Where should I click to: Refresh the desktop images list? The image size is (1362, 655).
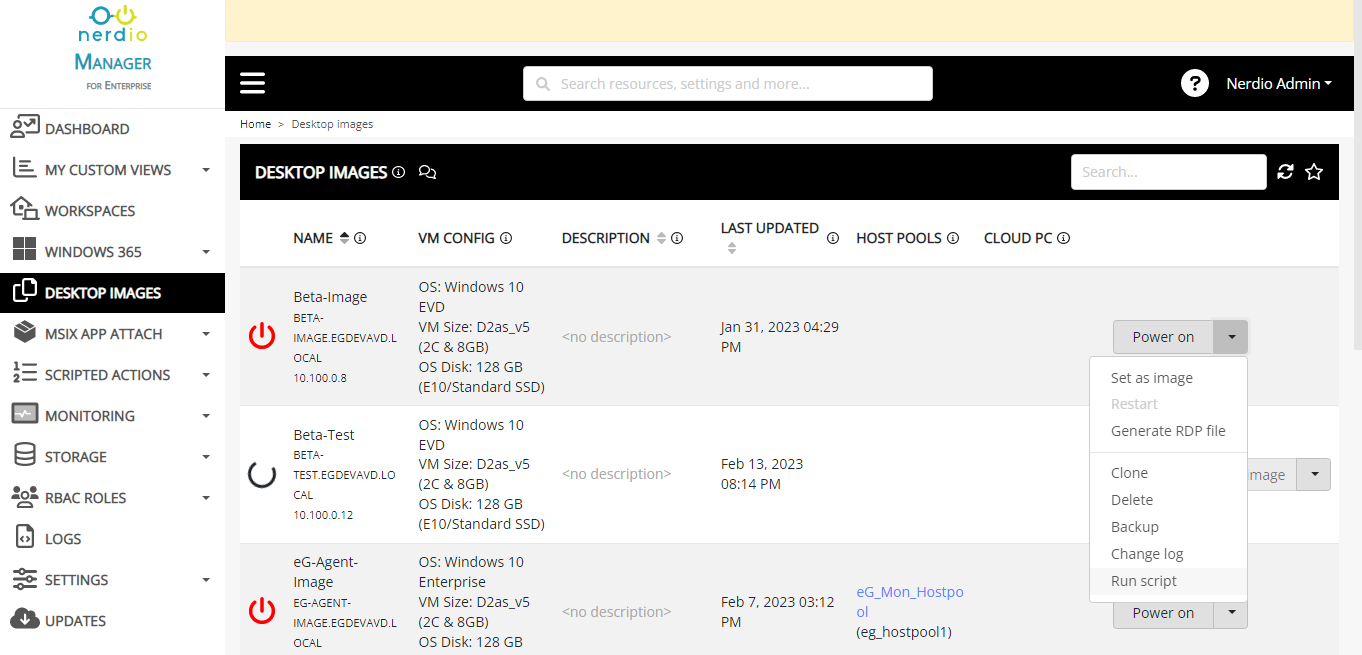click(x=1286, y=172)
